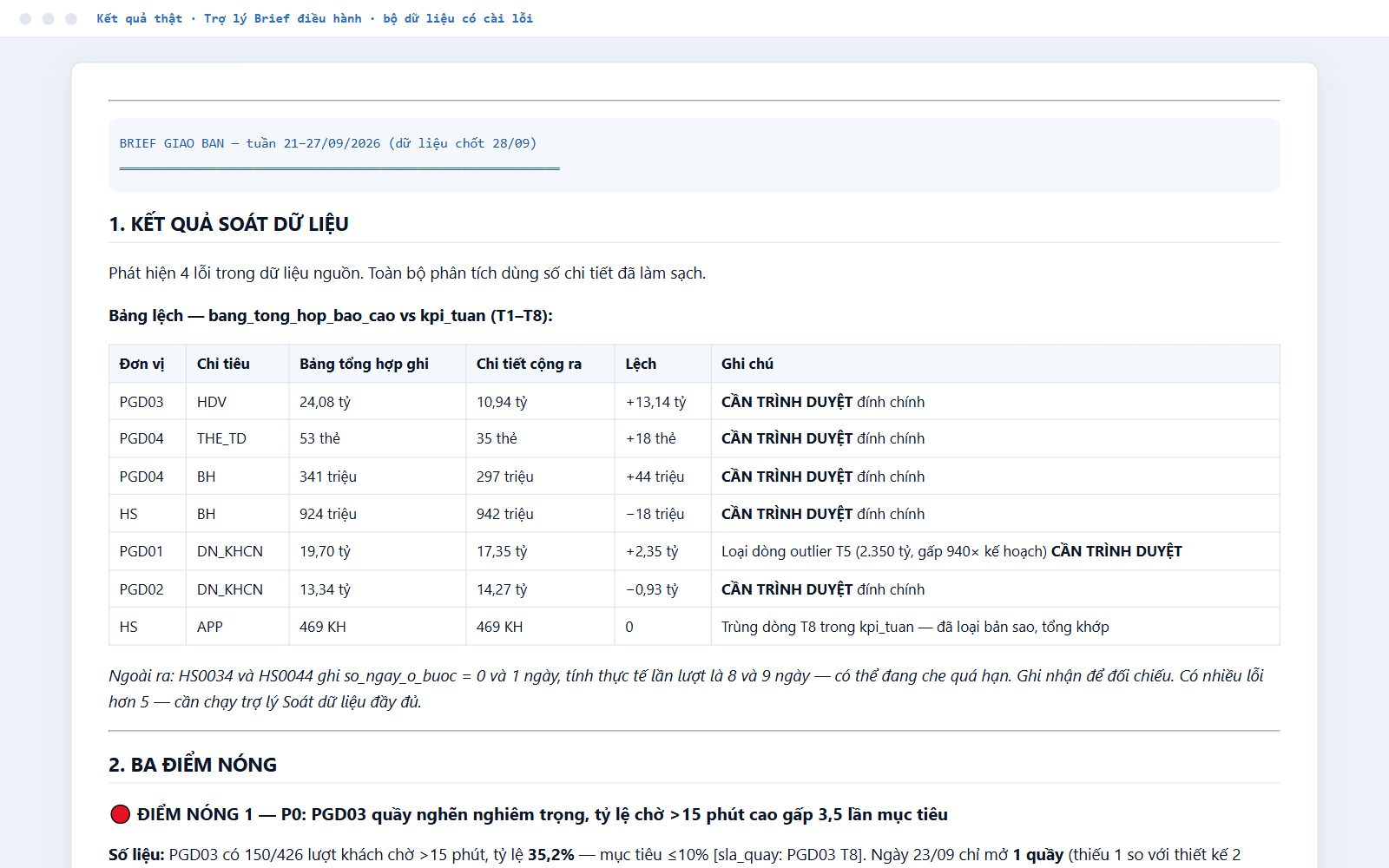Click the italic note starting 'Ngoài ra: HS0034 và HS0044'
The width and height of the screenshot is (1389, 868).
(686, 688)
